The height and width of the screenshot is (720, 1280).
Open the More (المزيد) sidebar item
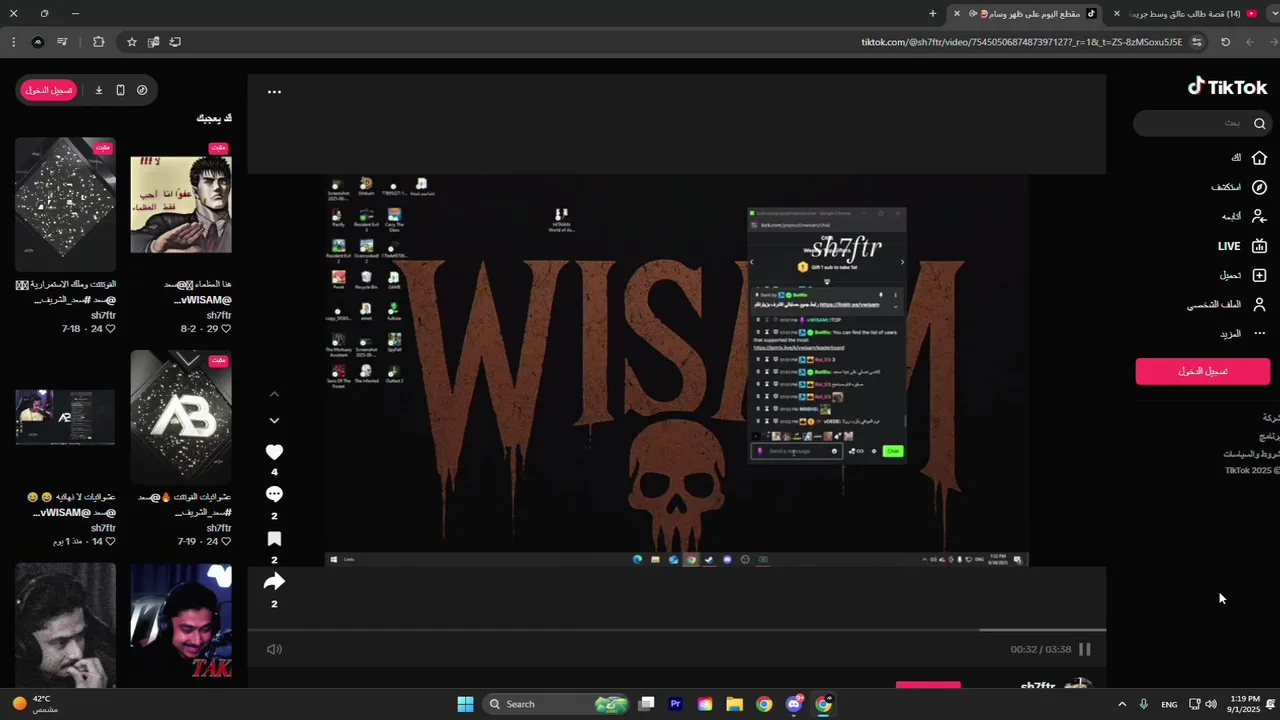click(1243, 333)
